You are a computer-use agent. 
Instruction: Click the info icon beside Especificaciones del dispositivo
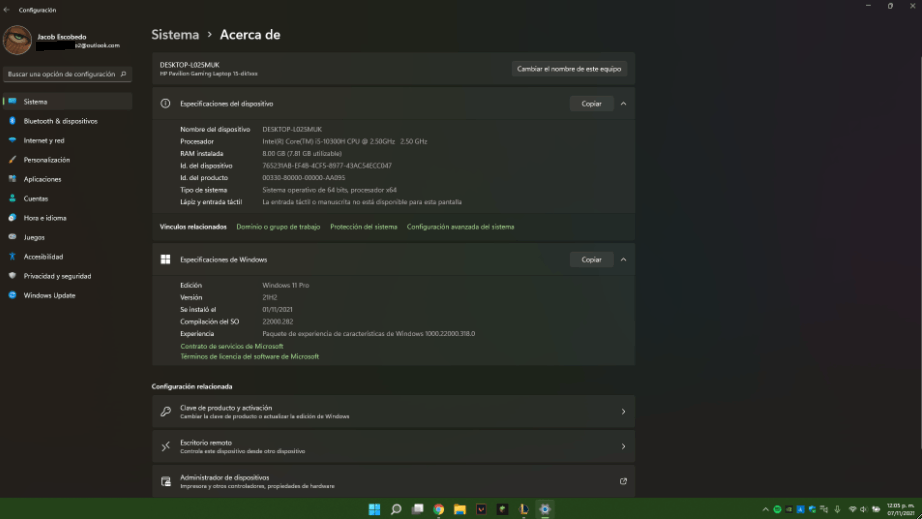166,103
